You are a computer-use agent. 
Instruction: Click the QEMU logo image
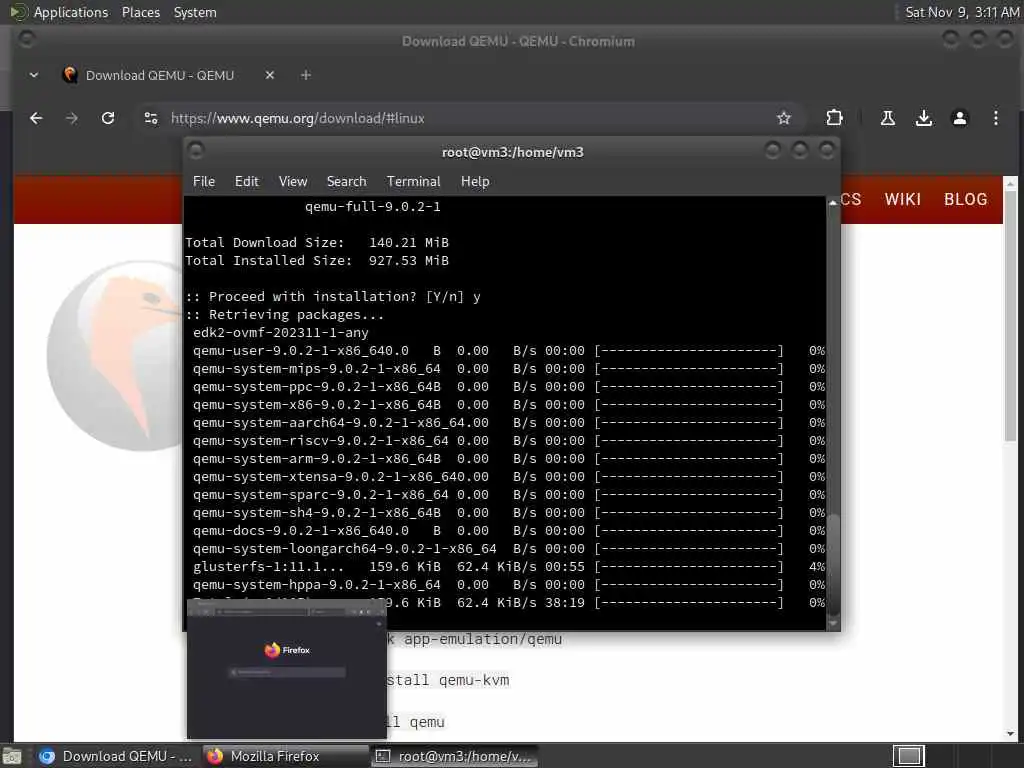pyautogui.click(x=115, y=356)
